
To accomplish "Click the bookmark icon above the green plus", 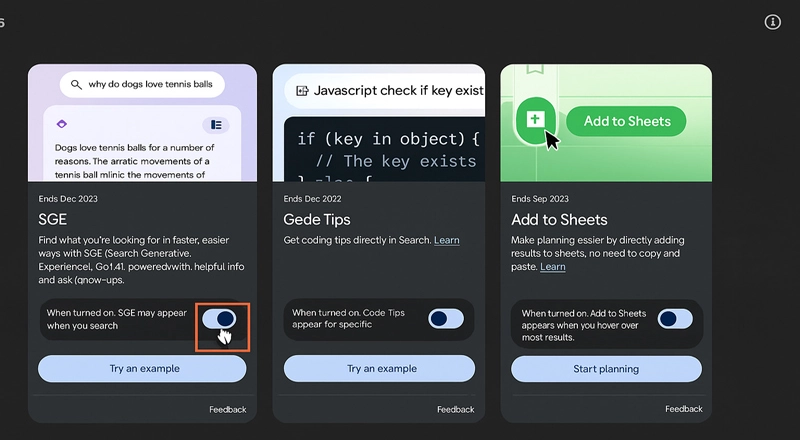I will 534,70.
